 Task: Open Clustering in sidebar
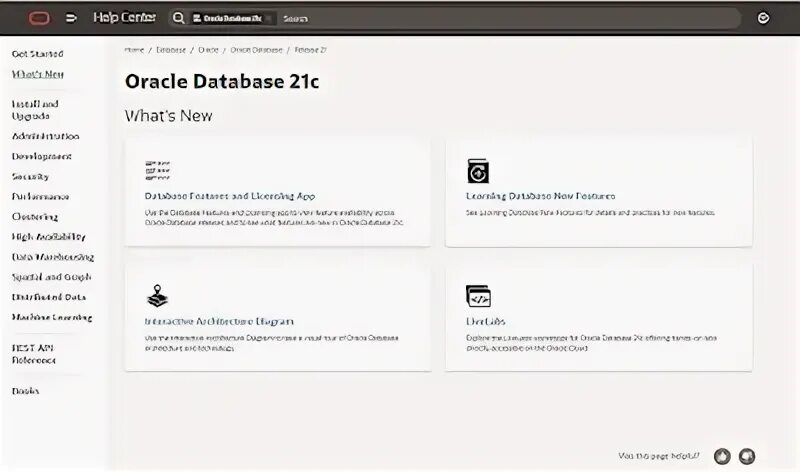click(35, 217)
